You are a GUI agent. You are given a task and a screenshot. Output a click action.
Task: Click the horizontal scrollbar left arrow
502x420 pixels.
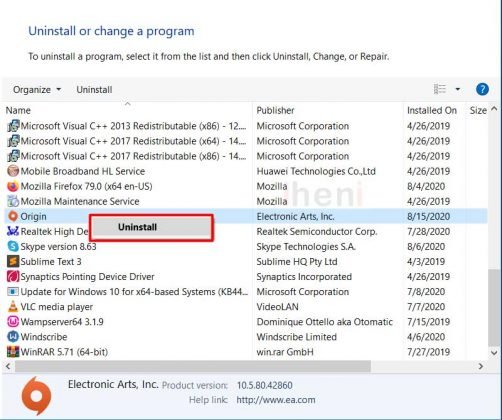pyautogui.click(x=8, y=366)
